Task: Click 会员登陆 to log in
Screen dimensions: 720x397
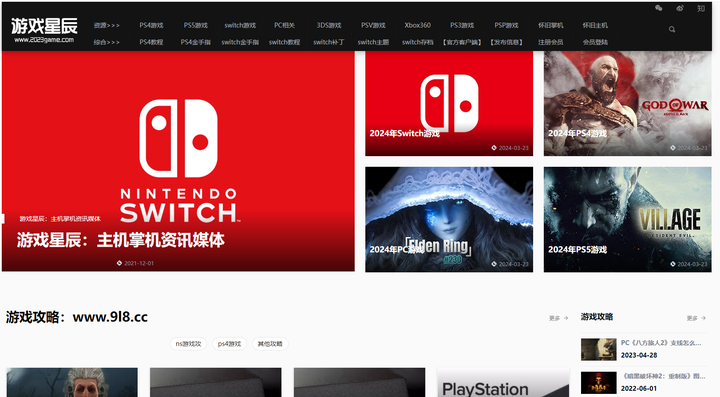Action: (595, 42)
